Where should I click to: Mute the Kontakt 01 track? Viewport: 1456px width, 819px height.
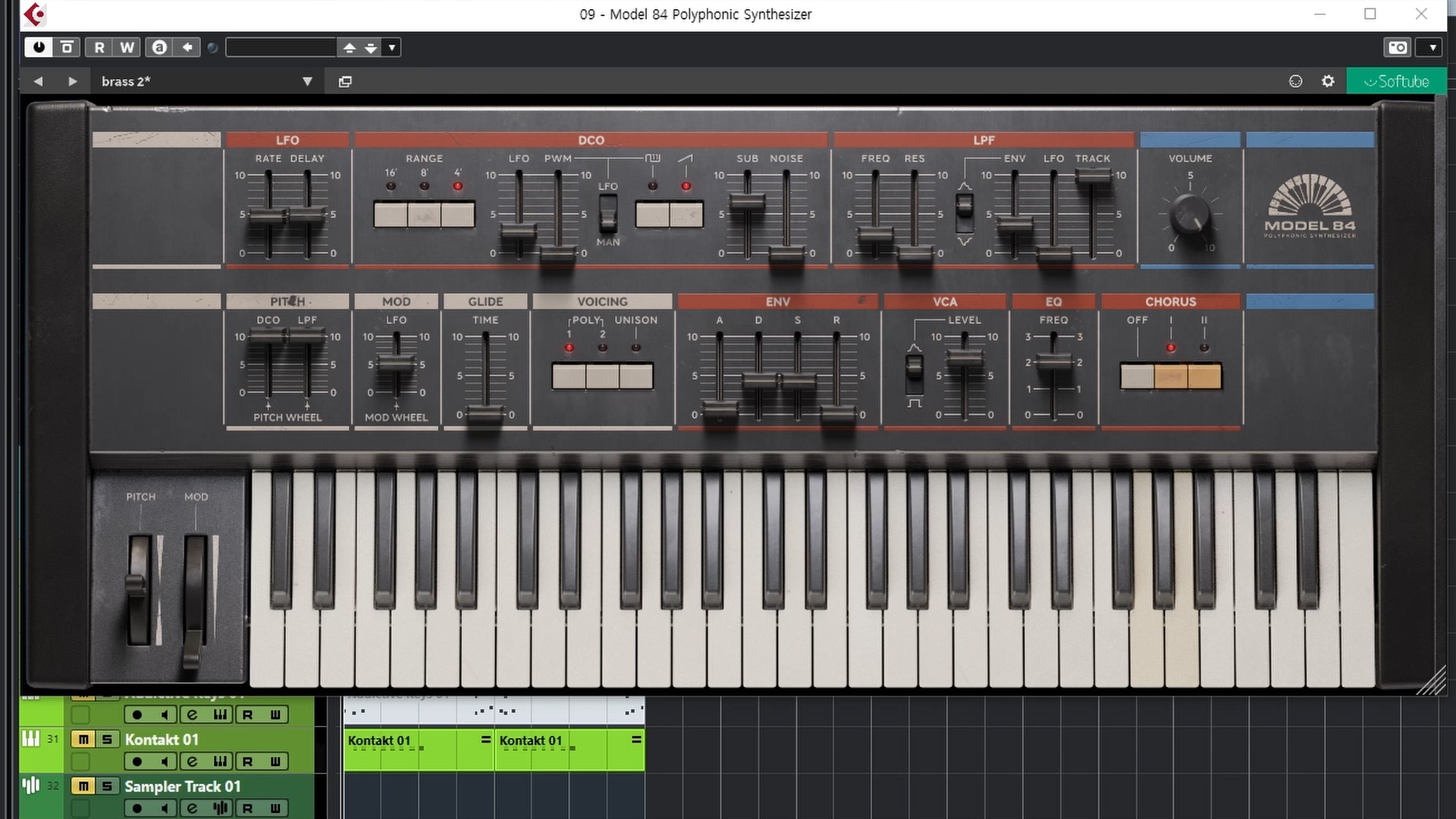click(83, 739)
